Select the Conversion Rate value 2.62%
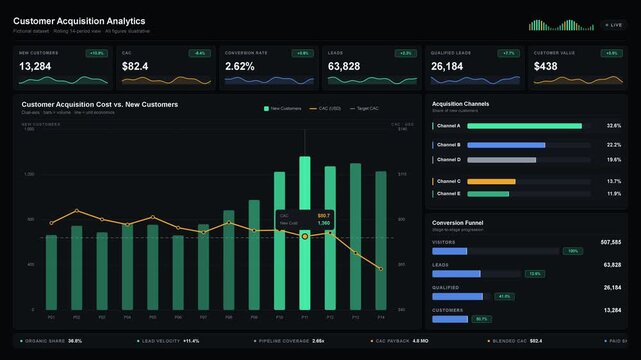Viewport: 641px width, 360px height. 240,66
